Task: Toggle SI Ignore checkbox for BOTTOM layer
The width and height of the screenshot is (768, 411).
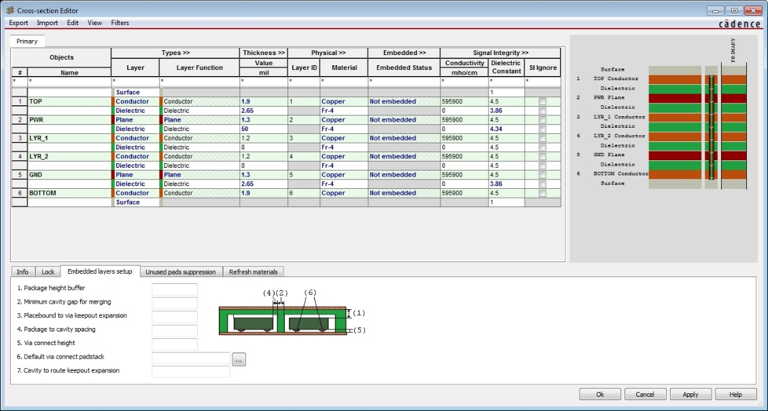Action: [x=542, y=193]
